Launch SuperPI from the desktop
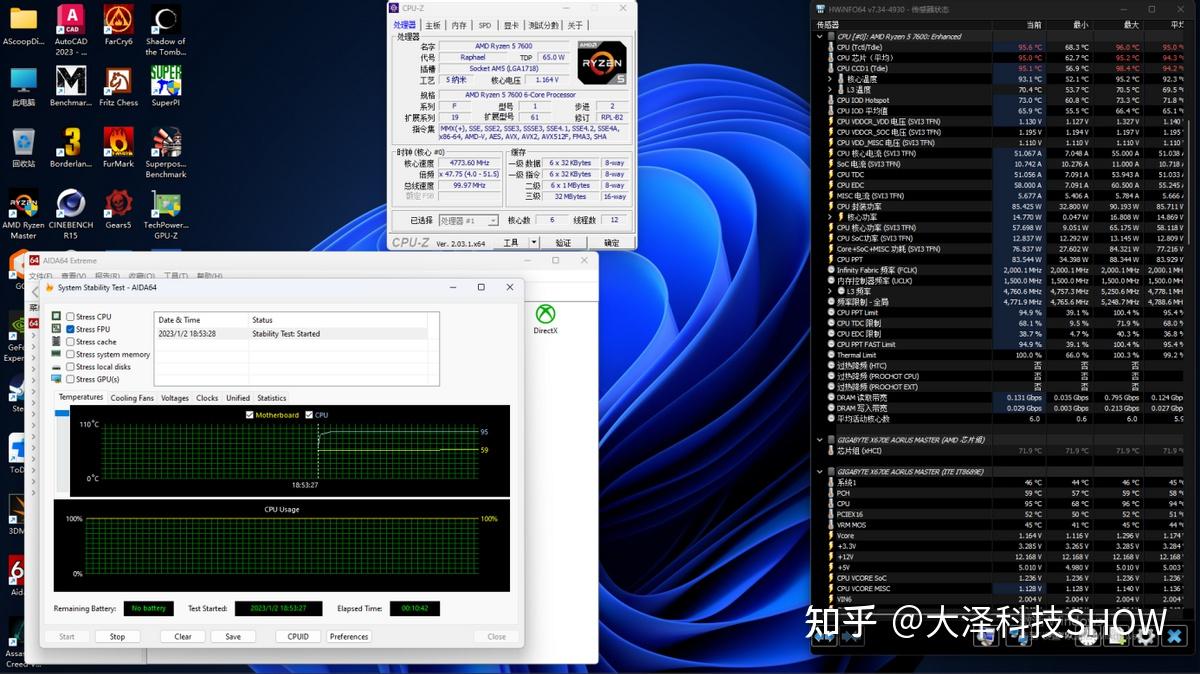 click(x=166, y=87)
